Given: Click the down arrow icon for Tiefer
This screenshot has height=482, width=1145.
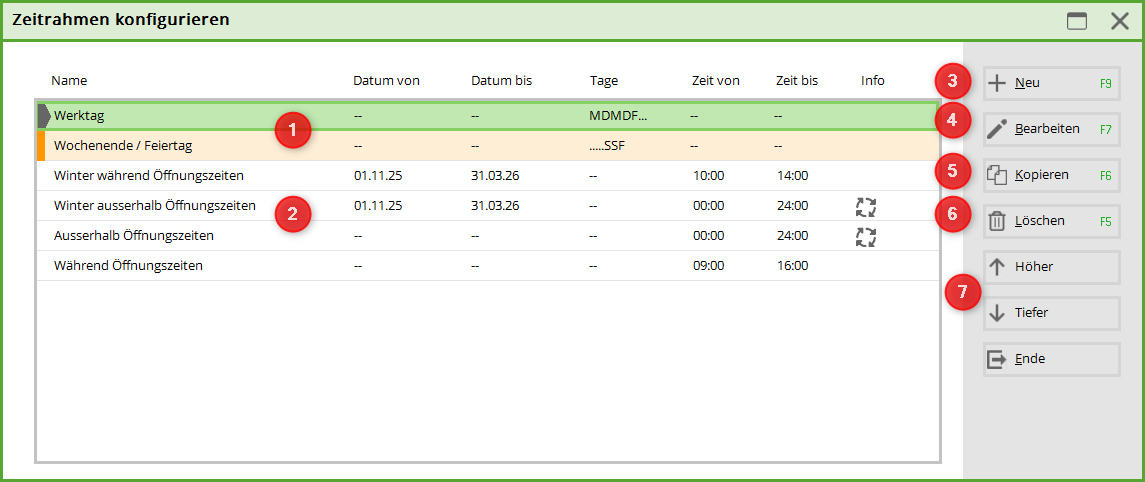Looking at the screenshot, I should click(x=997, y=313).
